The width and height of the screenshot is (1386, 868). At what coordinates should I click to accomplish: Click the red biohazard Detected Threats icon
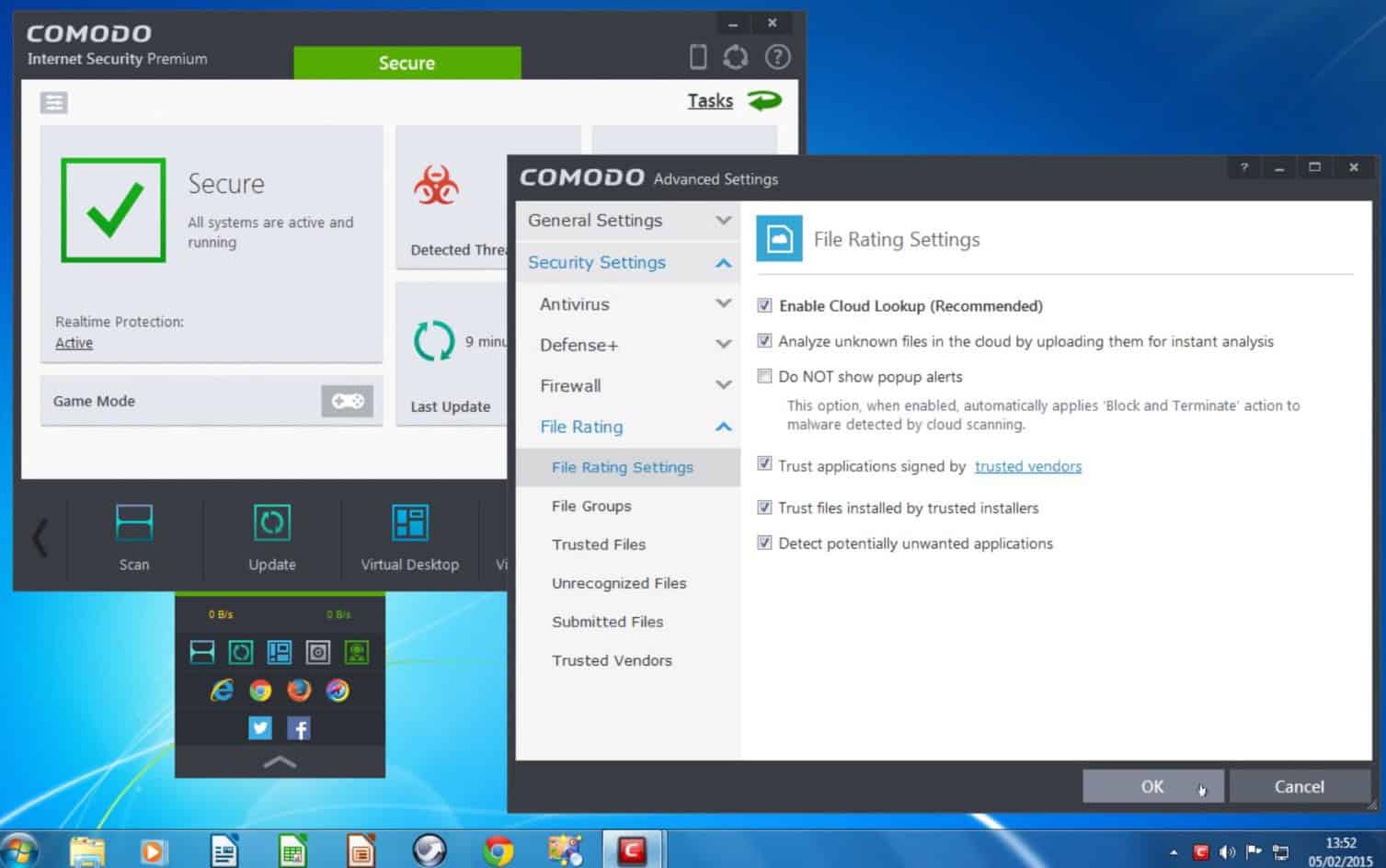point(436,185)
